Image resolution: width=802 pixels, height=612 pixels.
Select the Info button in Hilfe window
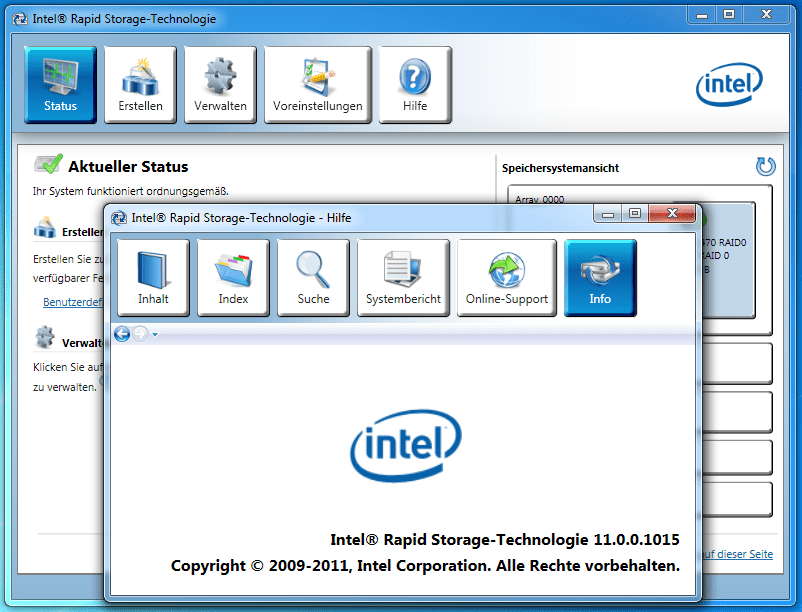click(x=600, y=278)
